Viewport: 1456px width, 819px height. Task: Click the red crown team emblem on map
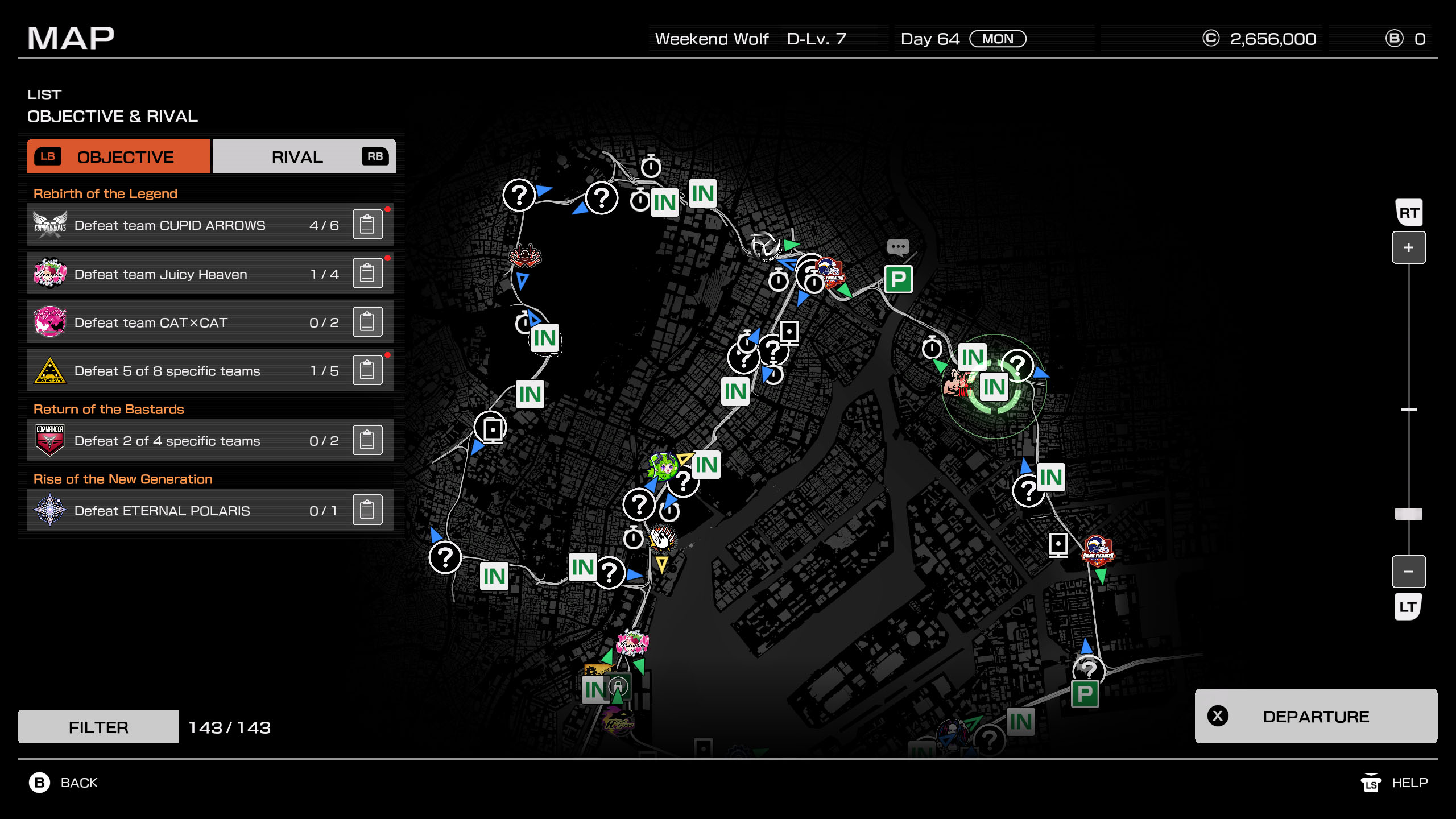(524, 256)
